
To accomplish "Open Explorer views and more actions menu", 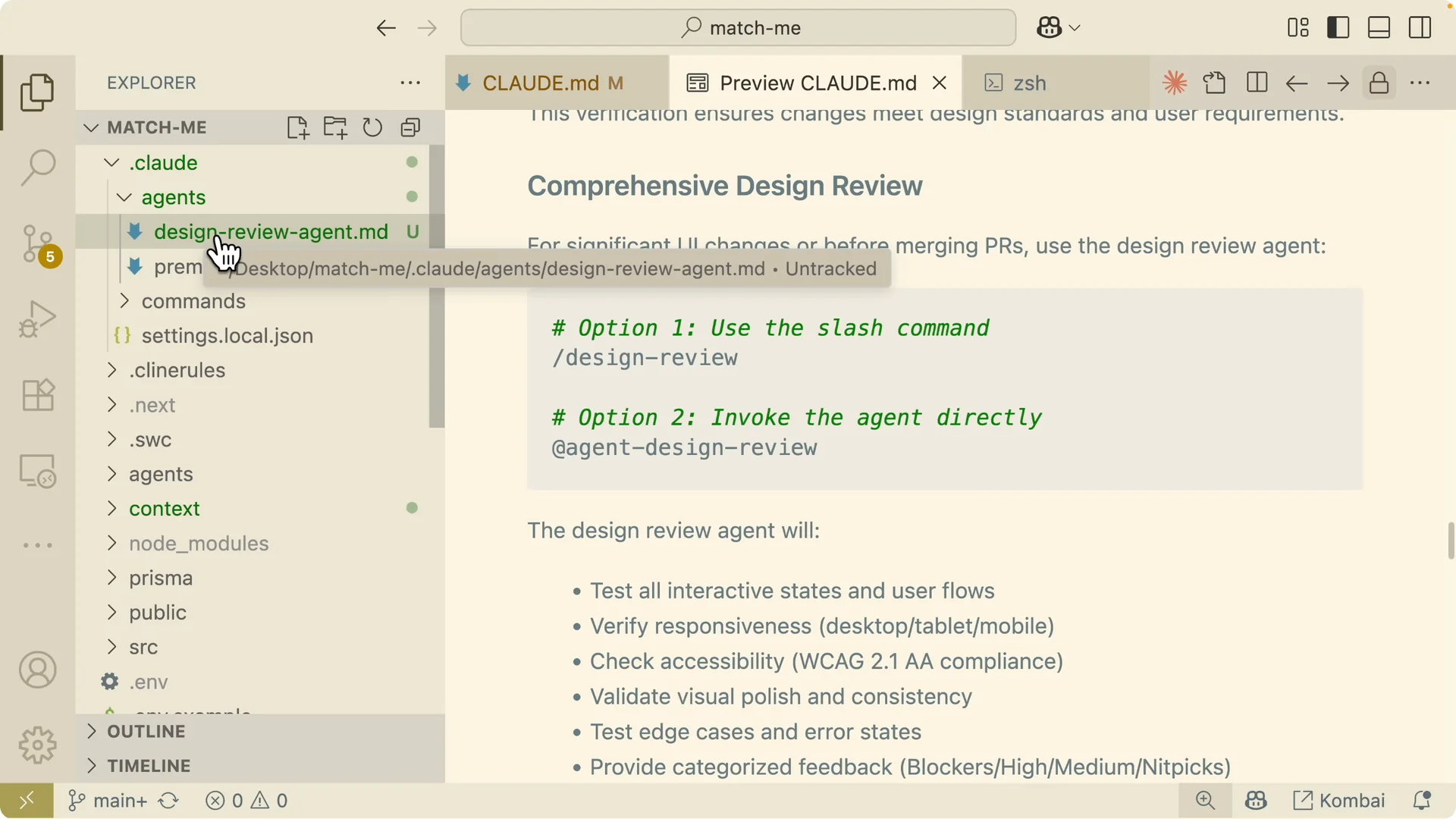I will tap(410, 83).
